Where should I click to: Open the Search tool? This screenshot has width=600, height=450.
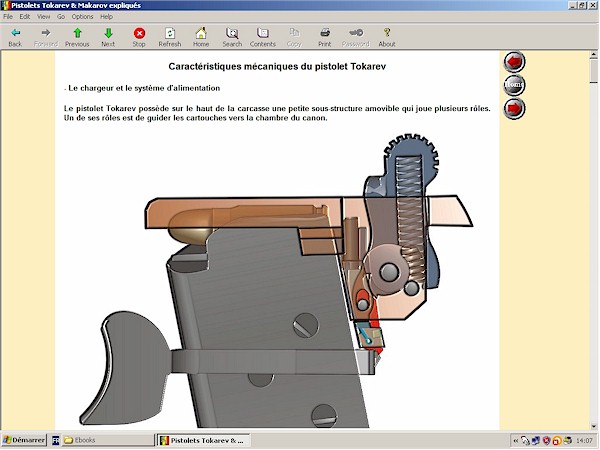tap(232, 37)
